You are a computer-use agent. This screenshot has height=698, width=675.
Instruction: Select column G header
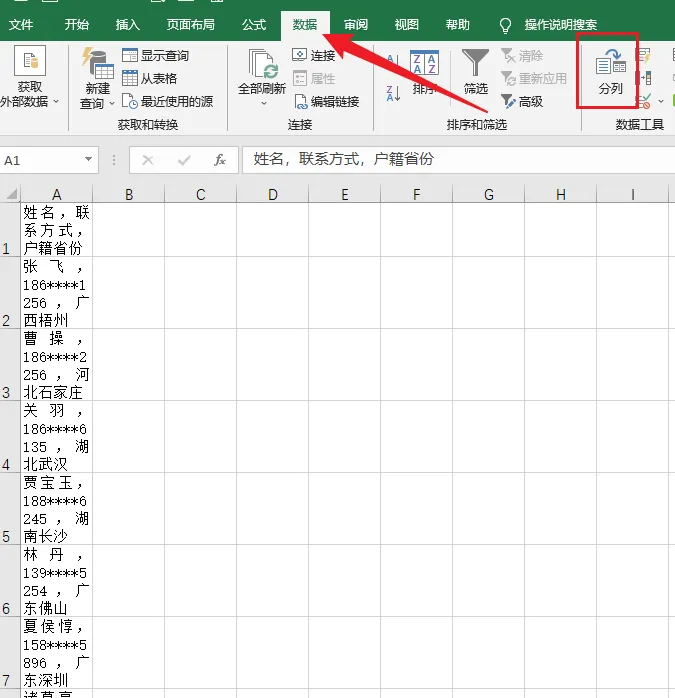pyautogui.click(x=488, y=194)
